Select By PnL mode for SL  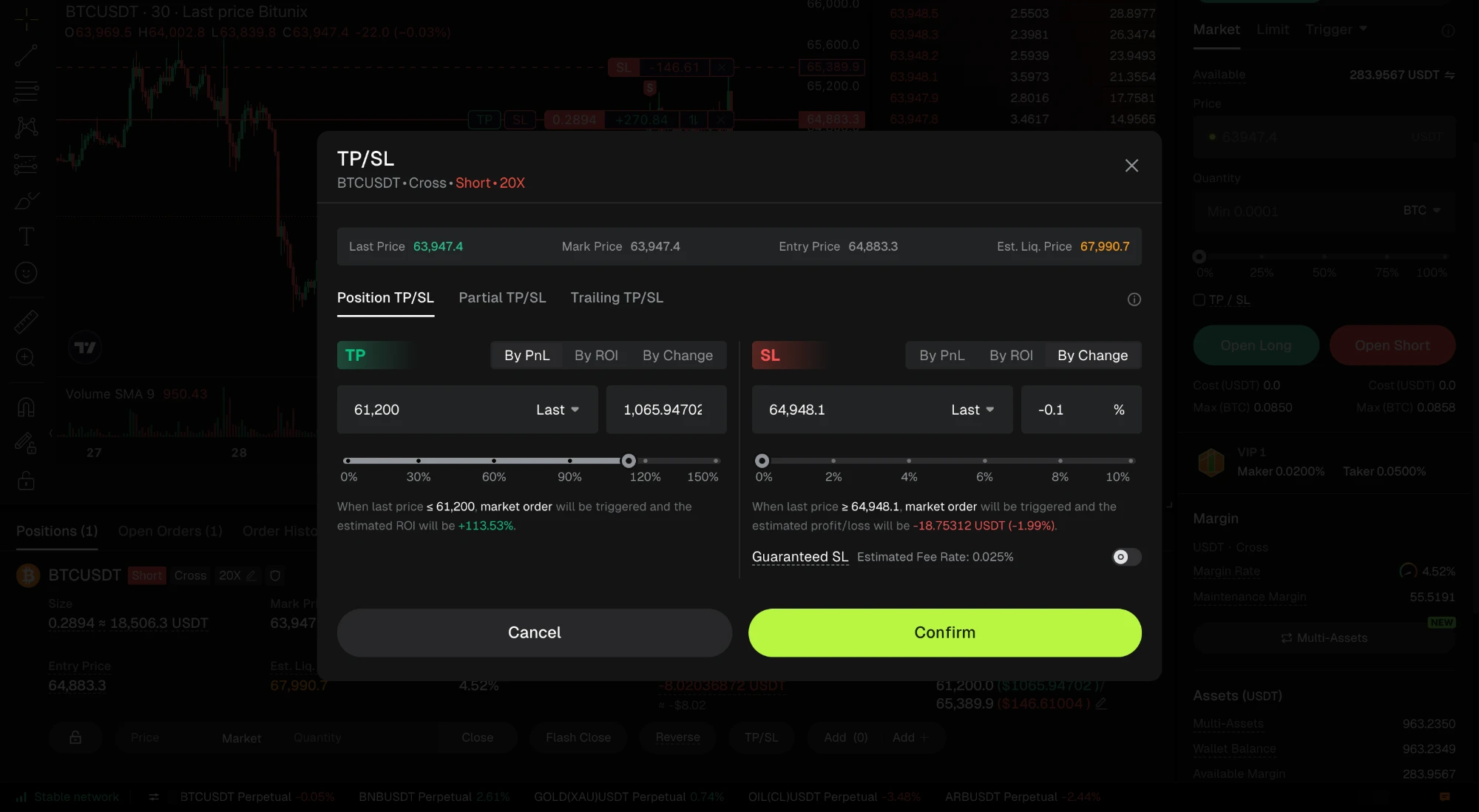coord(941,355)
